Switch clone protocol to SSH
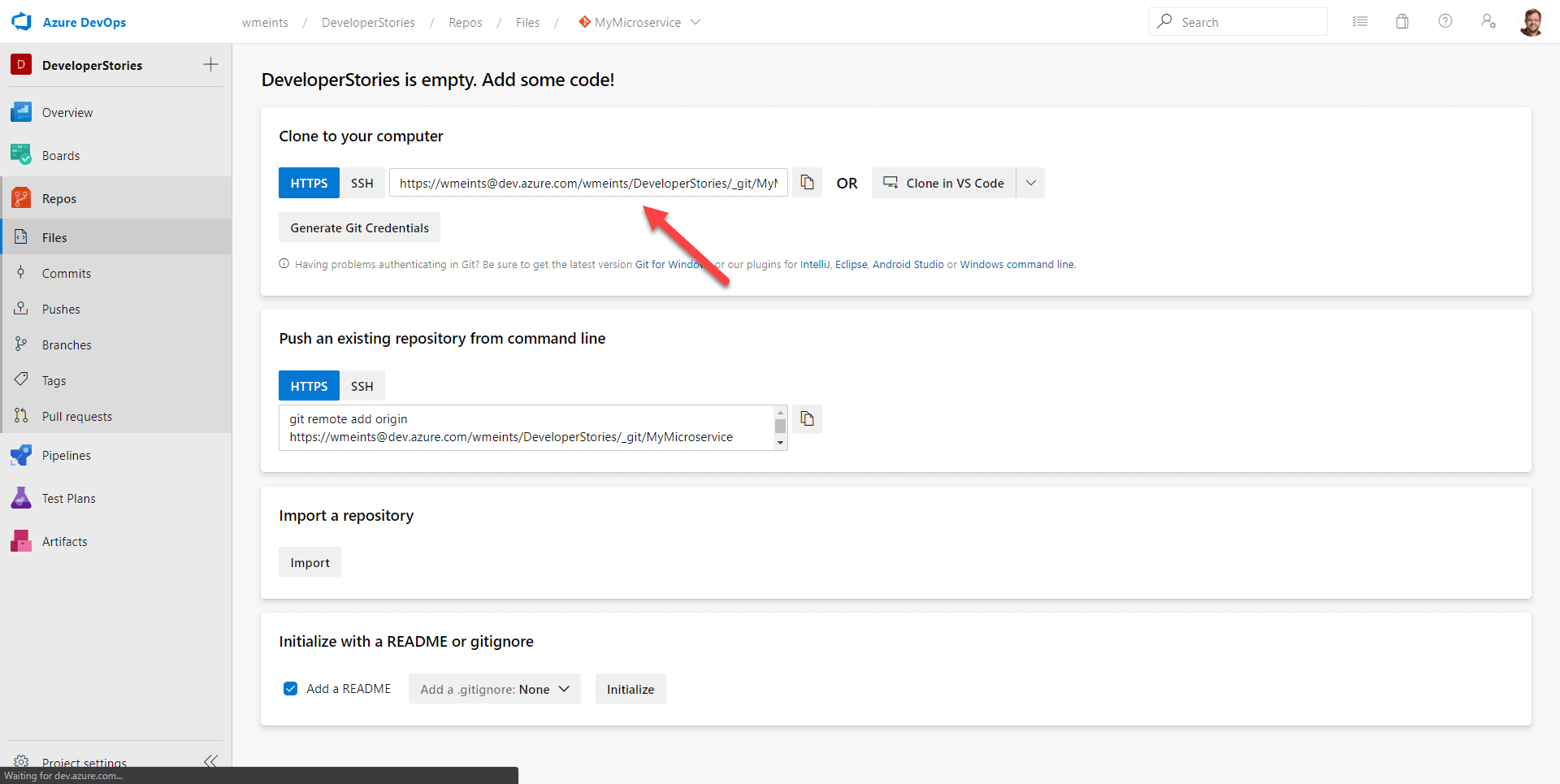The image size is (1560, 784). click(362, 184)
